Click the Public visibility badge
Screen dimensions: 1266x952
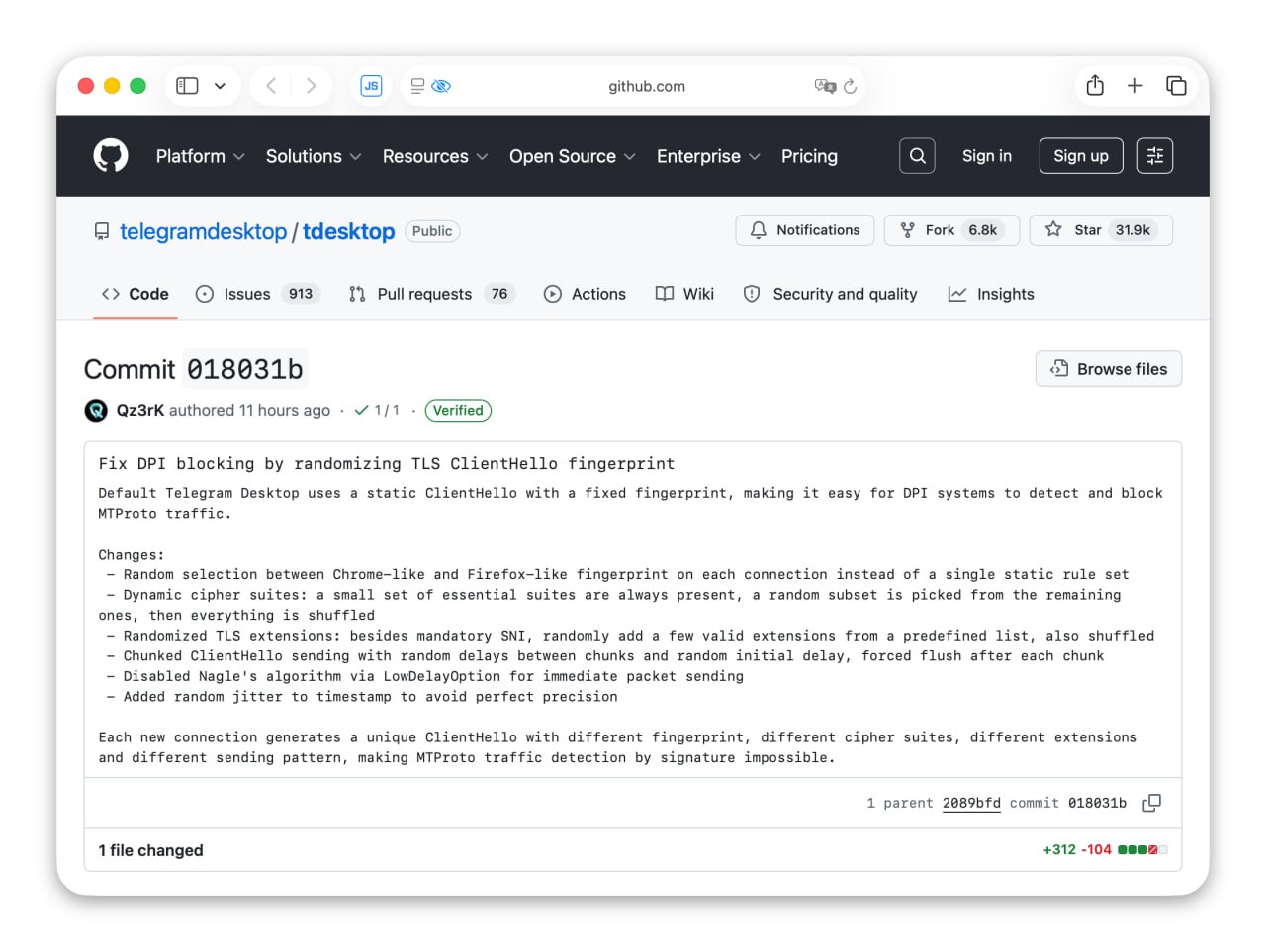(432, 231)
